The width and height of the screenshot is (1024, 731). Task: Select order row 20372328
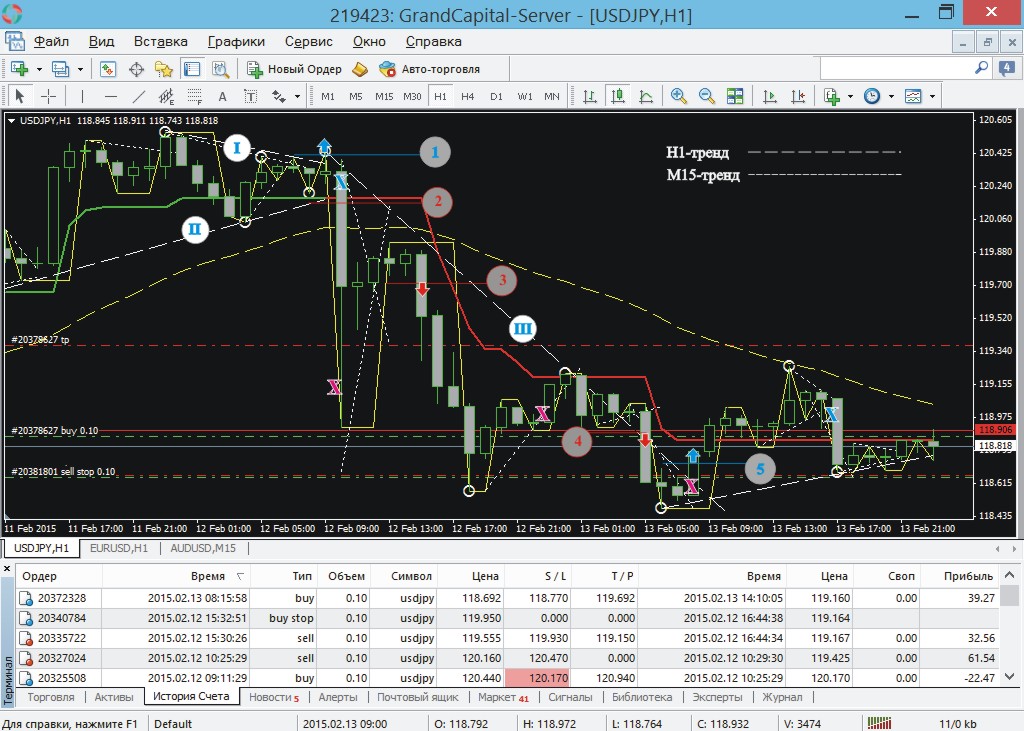[x=507, y=598]
